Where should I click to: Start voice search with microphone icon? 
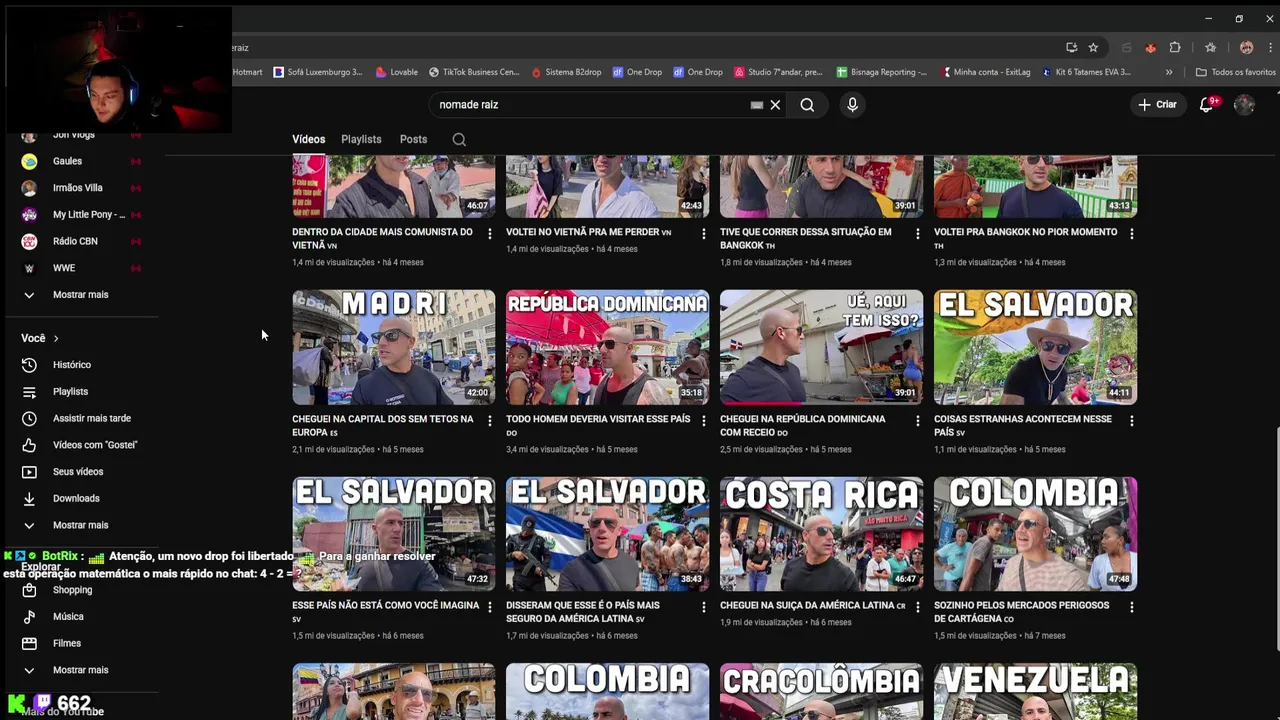pos(852,104)
